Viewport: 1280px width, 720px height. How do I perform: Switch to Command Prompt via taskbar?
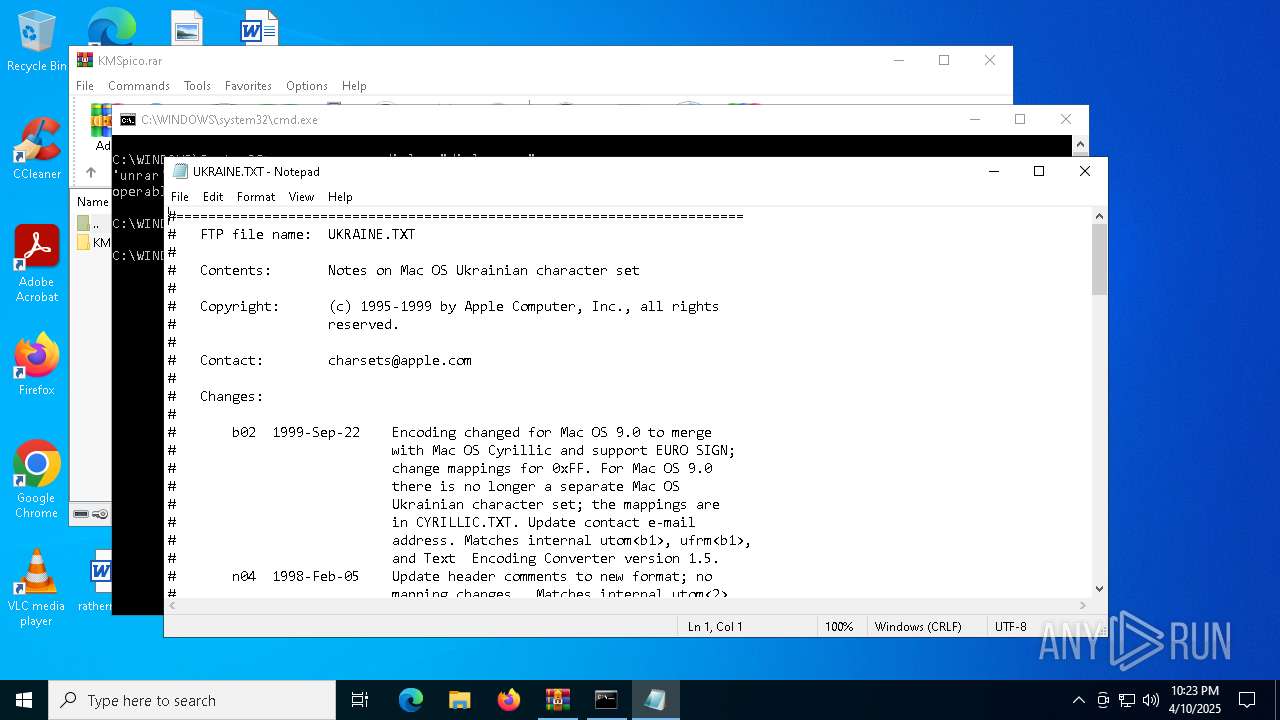pos(607,700)
